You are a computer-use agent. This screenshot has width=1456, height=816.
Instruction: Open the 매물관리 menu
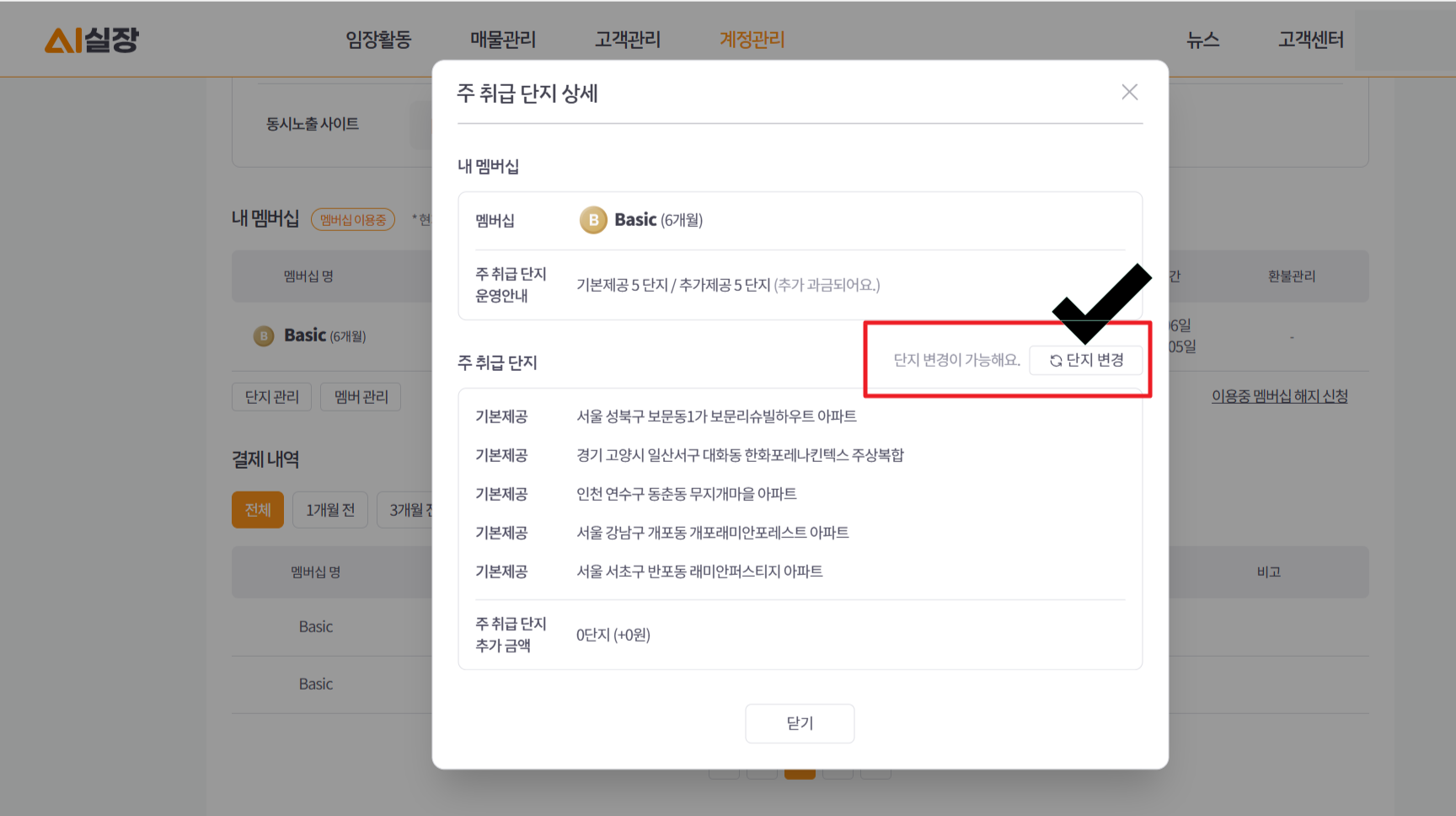click(x=503, y=40)
